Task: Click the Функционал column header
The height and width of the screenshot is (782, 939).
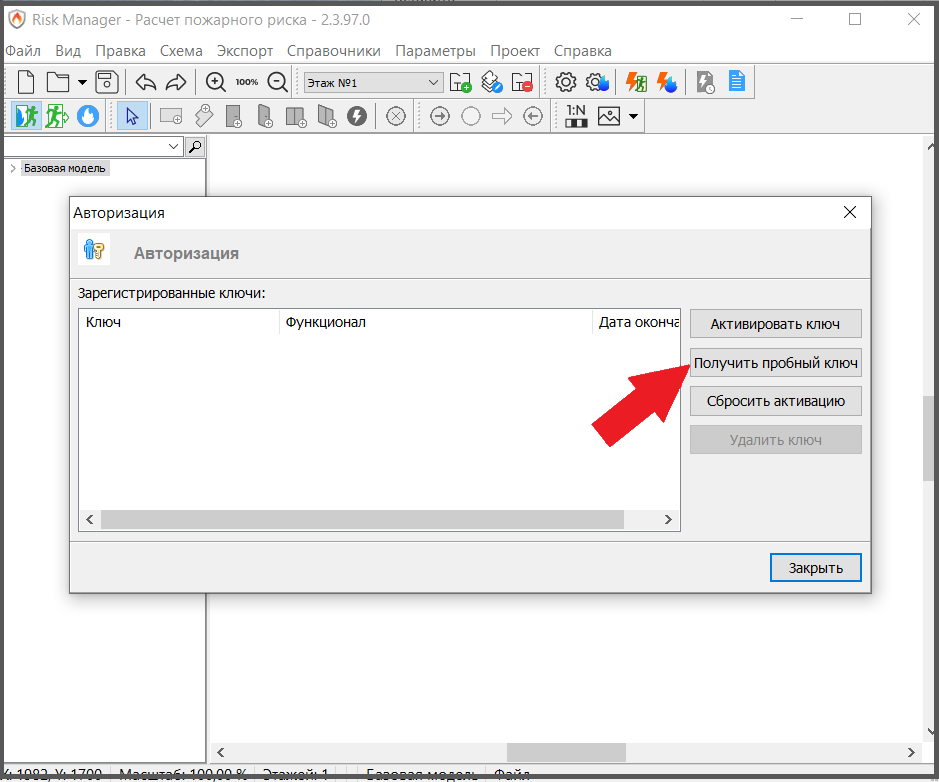Action: coord(435,322)
